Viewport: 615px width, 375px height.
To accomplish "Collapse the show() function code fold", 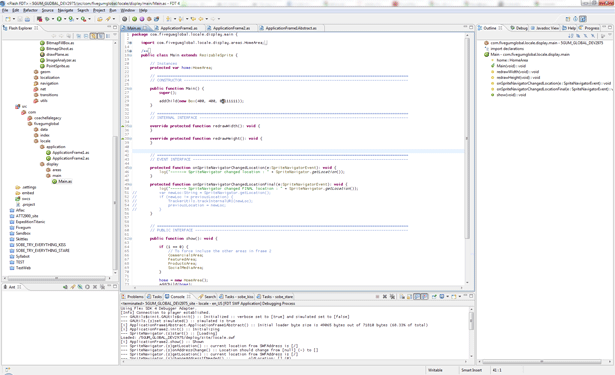I will tap(130, 238).
